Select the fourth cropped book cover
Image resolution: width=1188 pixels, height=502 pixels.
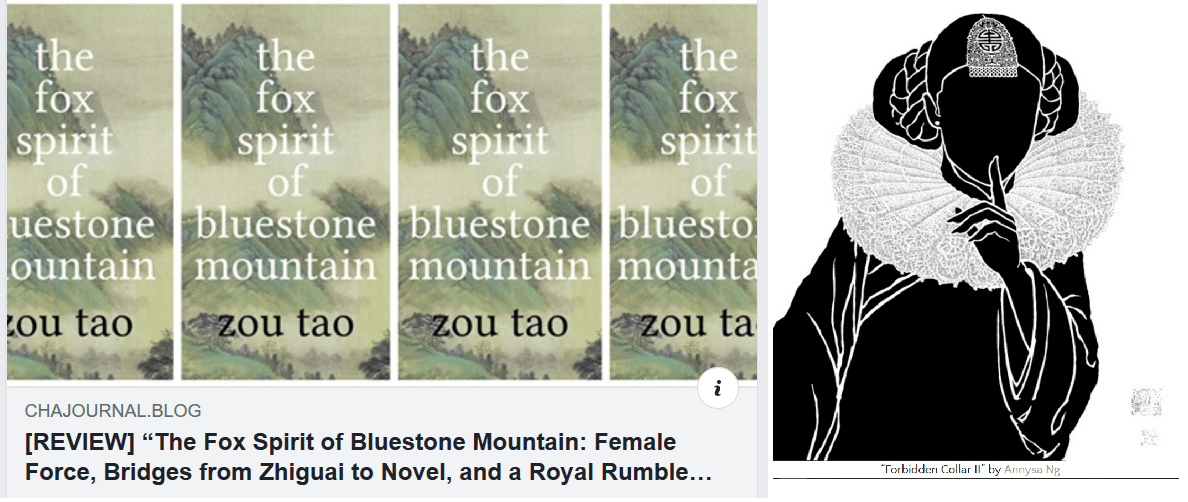[x=683, y=192]
